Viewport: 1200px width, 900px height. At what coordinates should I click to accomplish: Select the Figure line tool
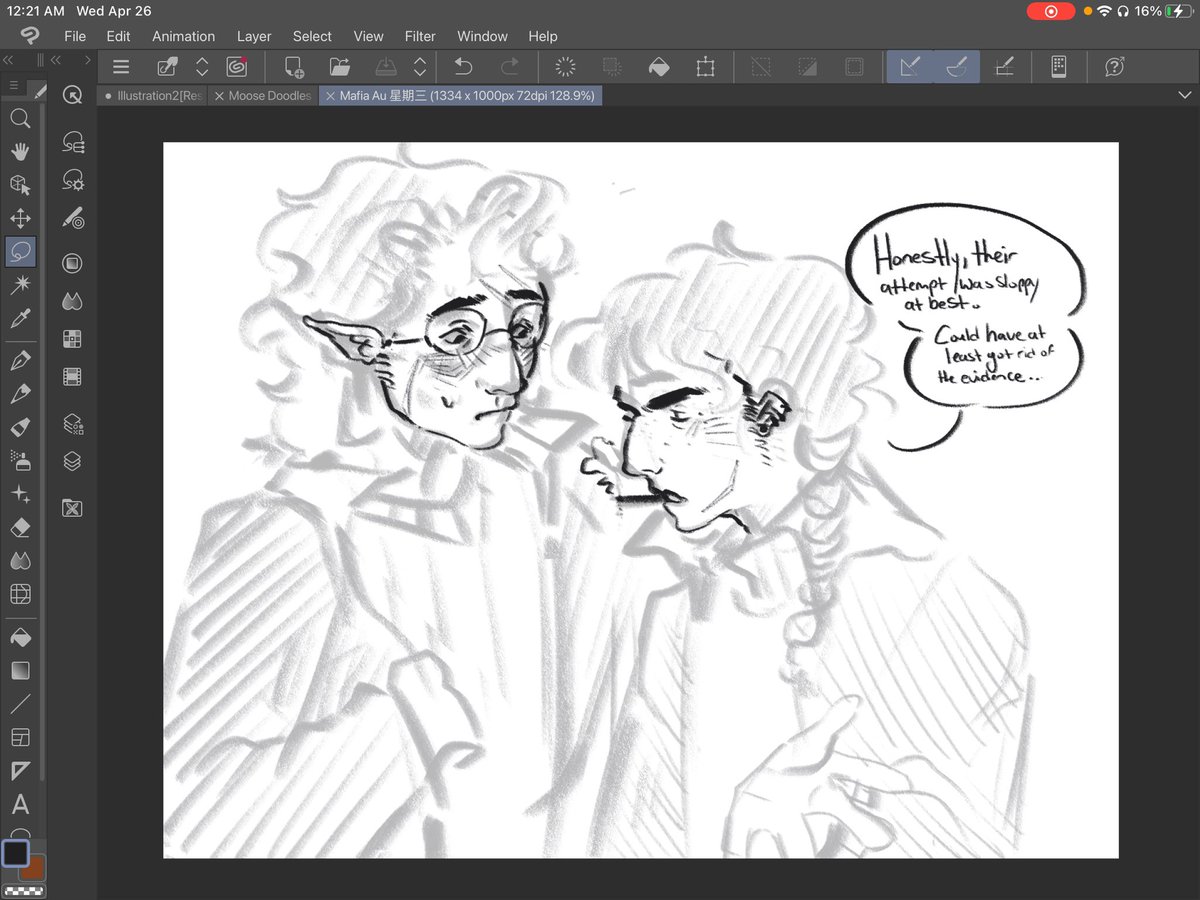pos(20,704)
